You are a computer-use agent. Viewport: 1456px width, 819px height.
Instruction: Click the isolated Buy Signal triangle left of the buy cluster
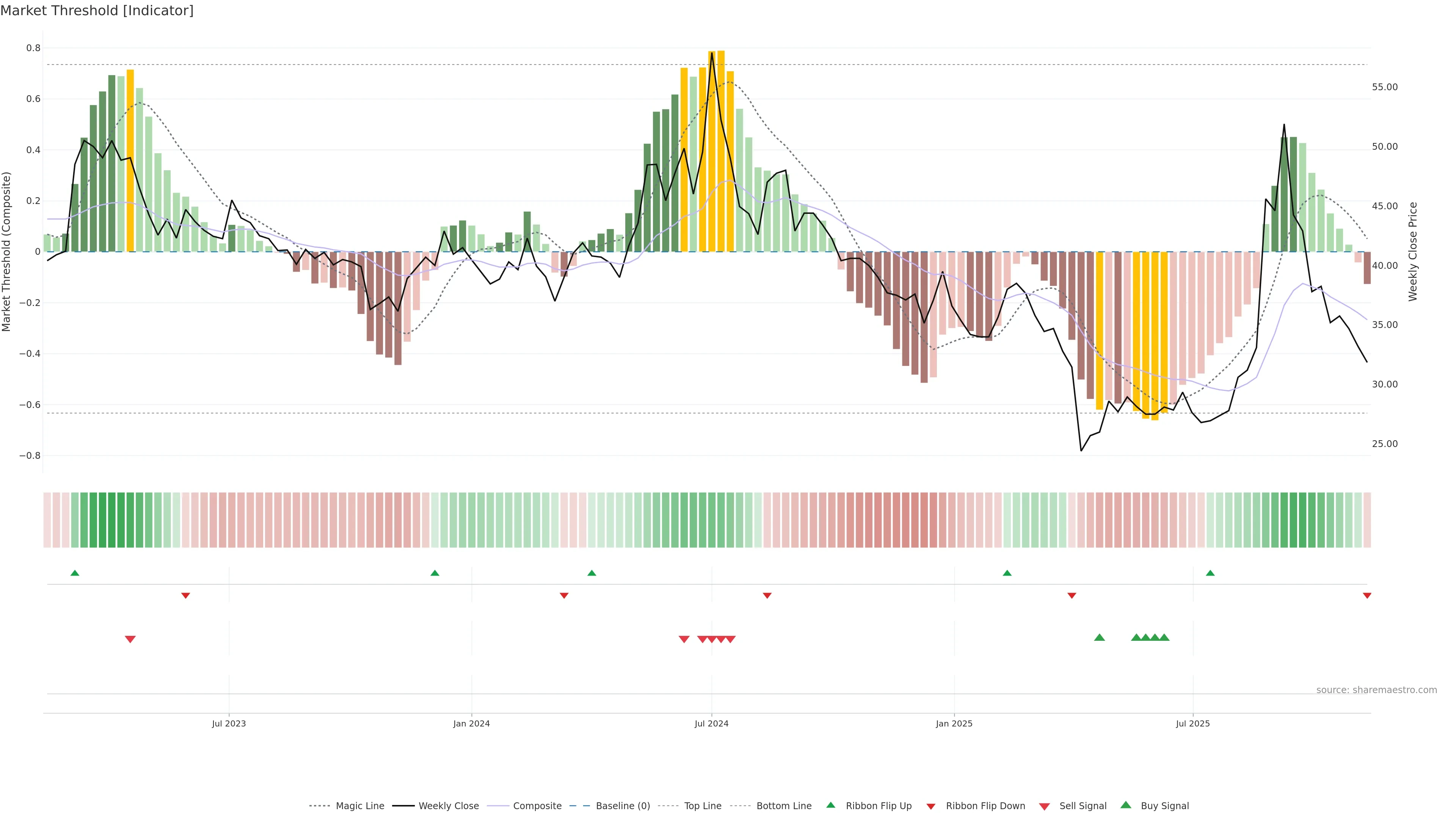(1099, 637)
